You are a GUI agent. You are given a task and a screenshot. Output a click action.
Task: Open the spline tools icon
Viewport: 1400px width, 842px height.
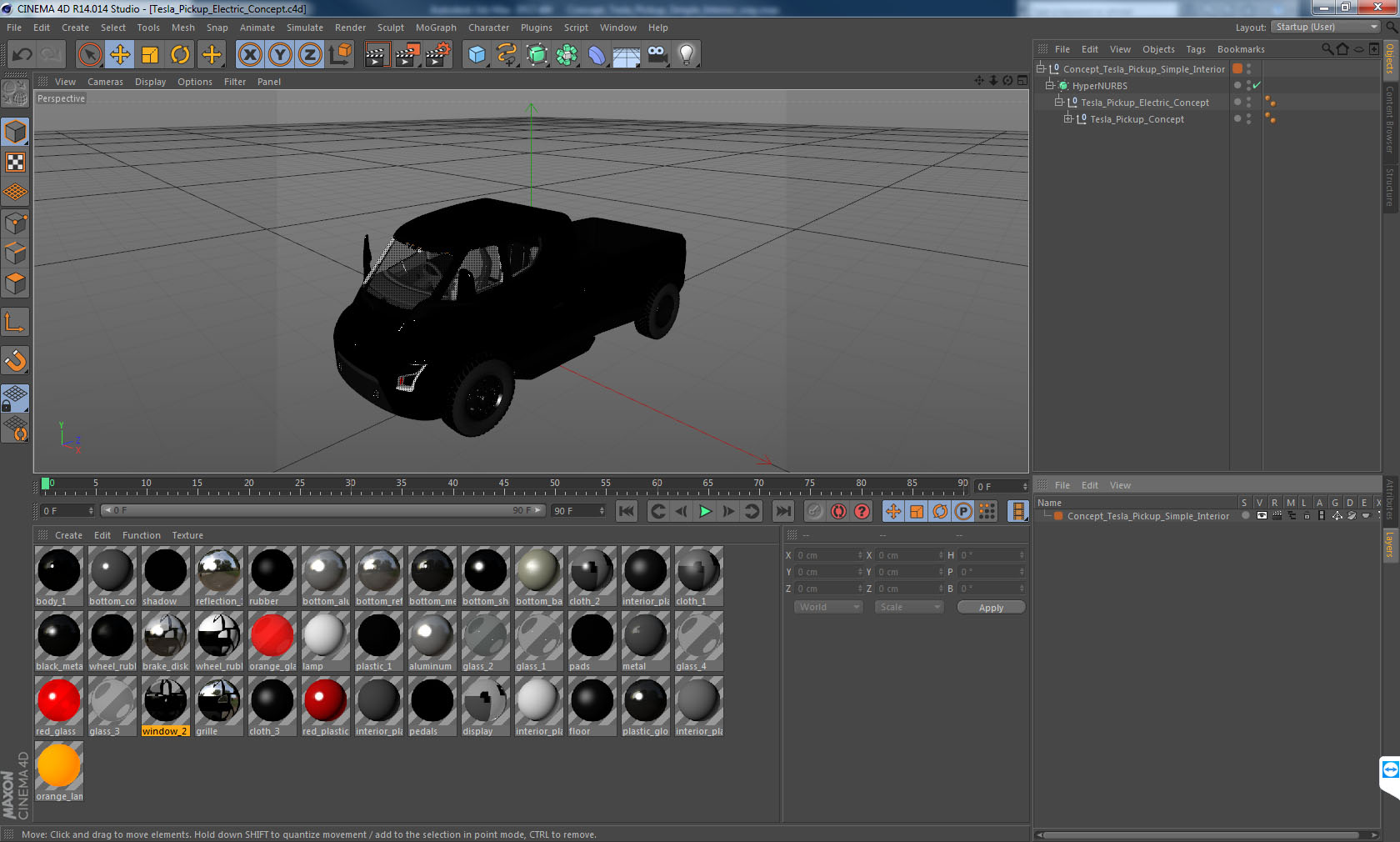tap(507, 55)
